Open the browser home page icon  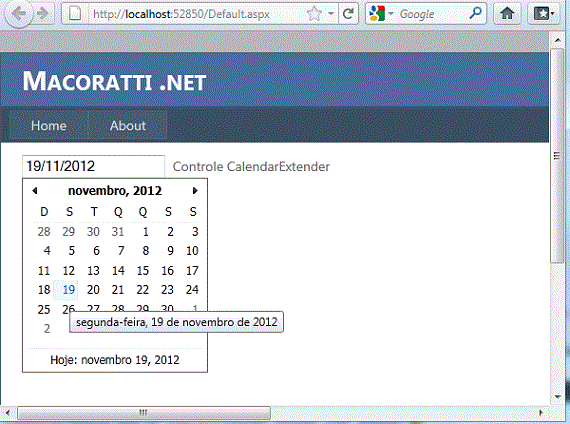[x=507, y=14]
